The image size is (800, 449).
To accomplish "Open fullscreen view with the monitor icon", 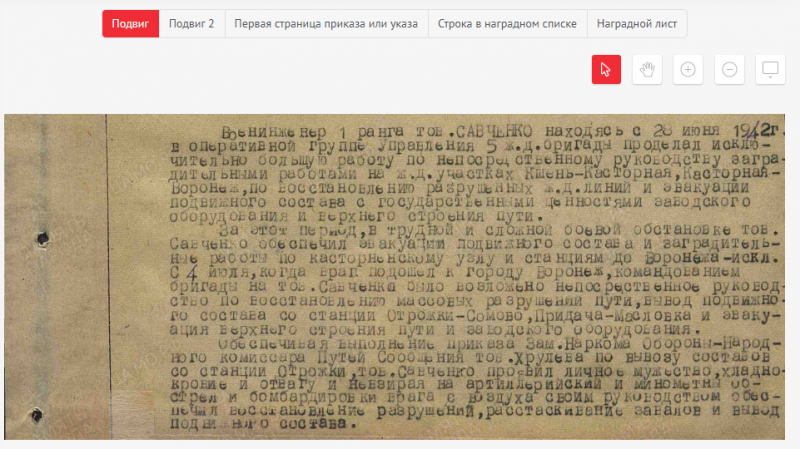I will click(770, 69).
